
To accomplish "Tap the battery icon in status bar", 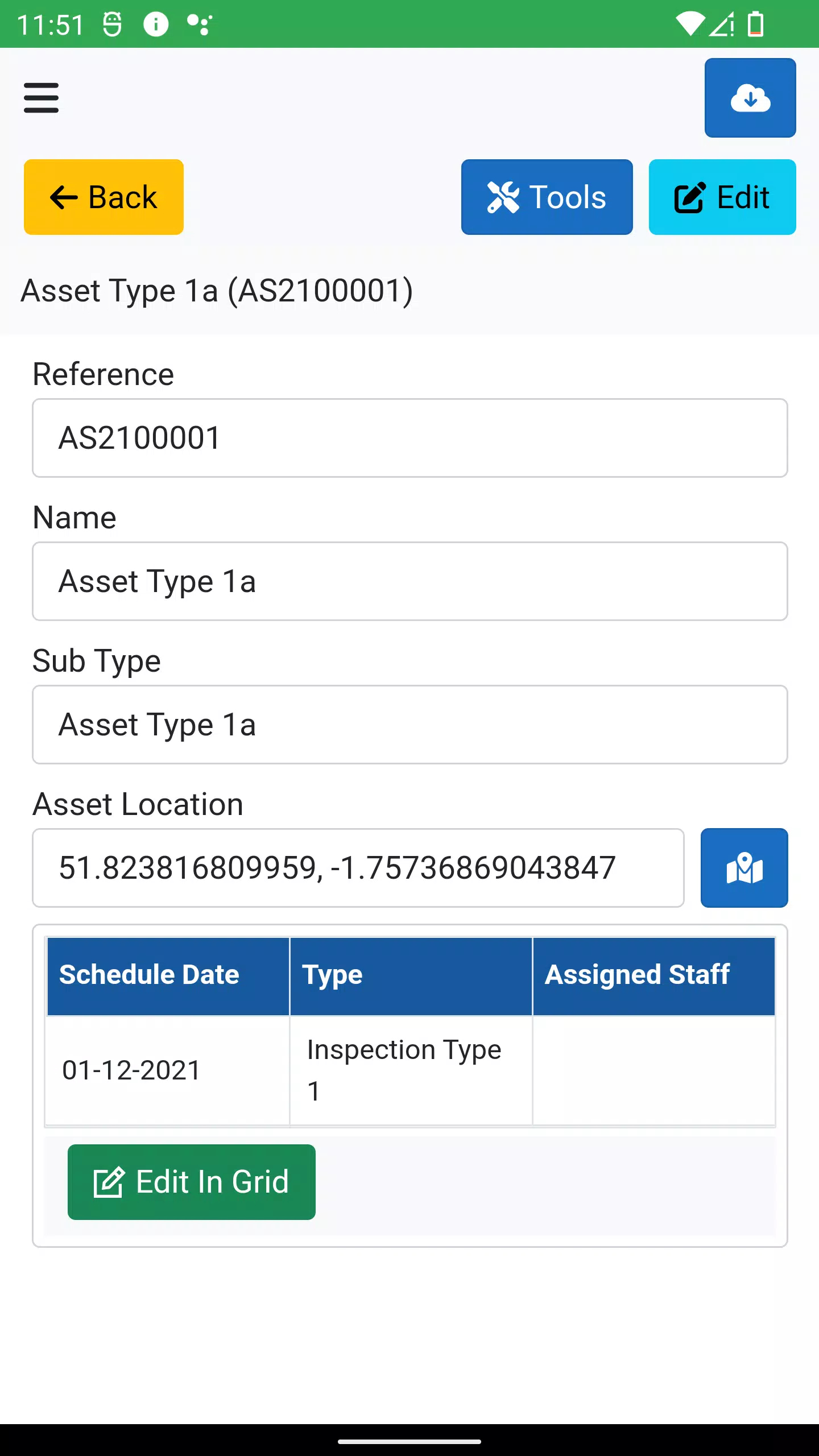I will coord(755,24).
